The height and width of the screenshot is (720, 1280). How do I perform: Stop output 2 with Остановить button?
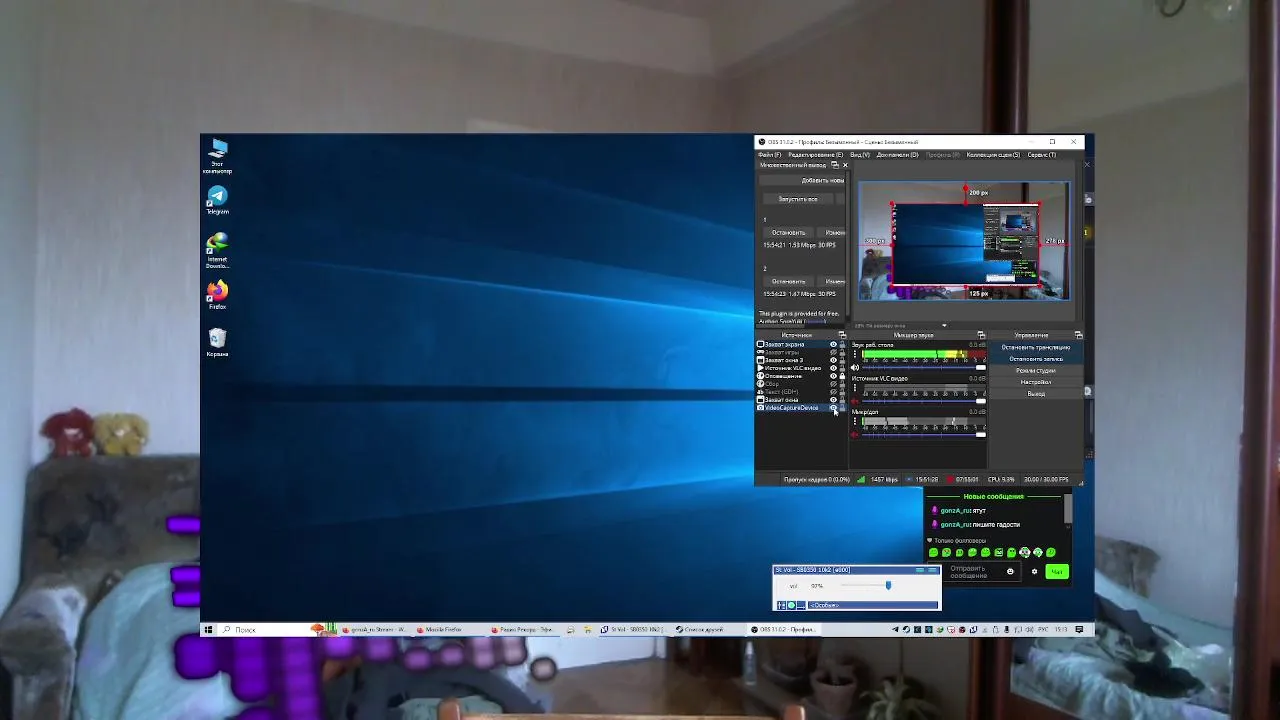pos(788,281)
